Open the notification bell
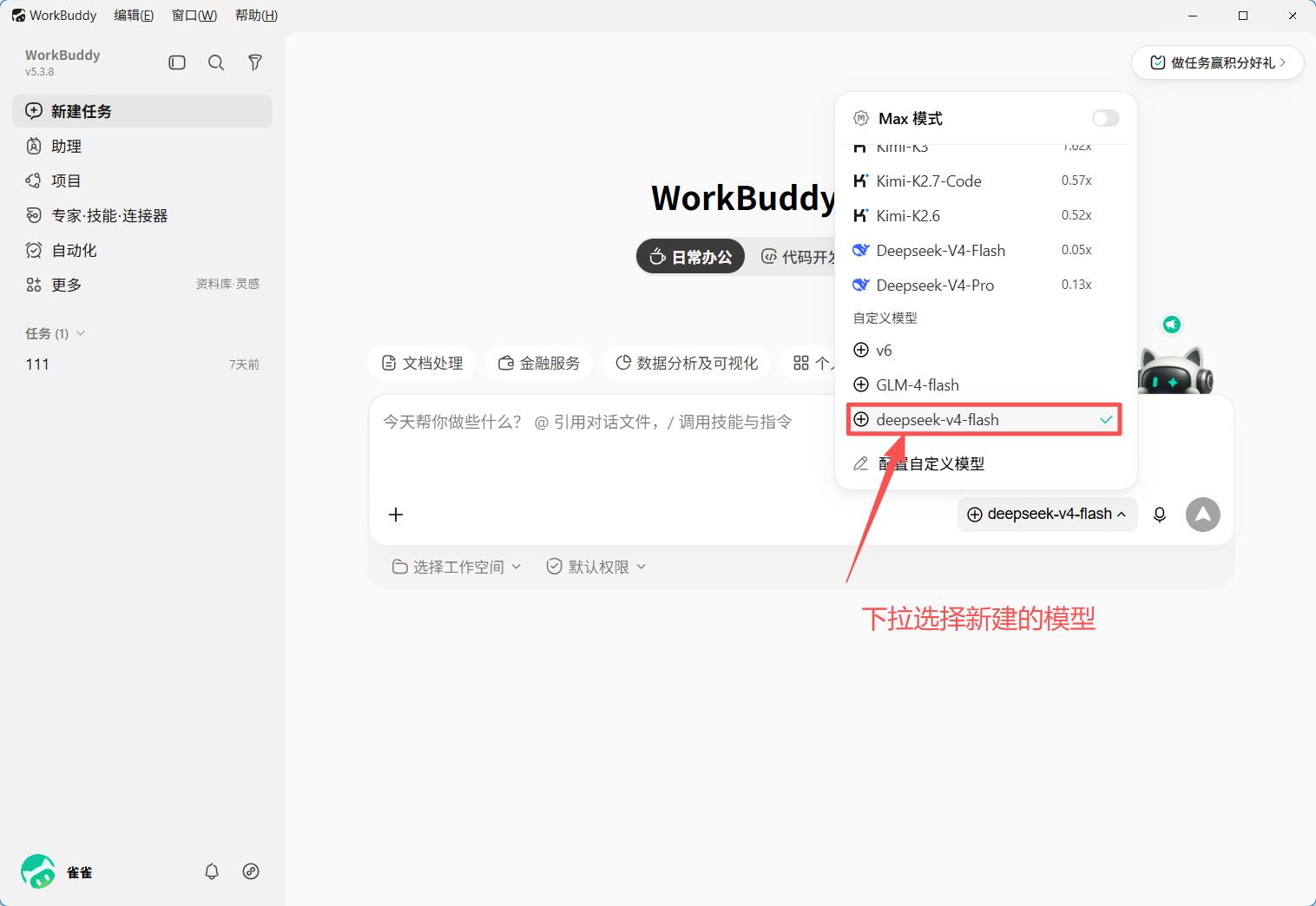 click(212, 871)
